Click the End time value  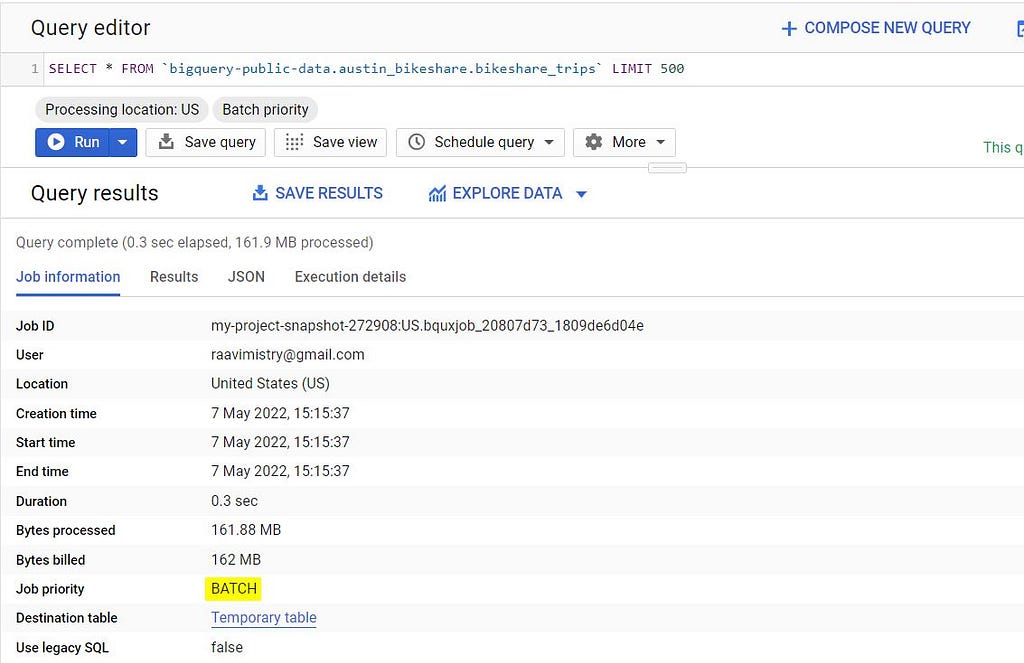tap(280, 471)
